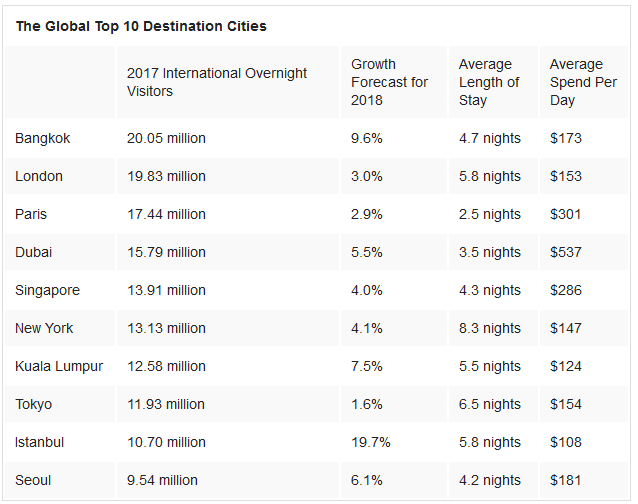
Task: Click the Kuala Lumpur city cell
Action: click(x=59, y=366)
